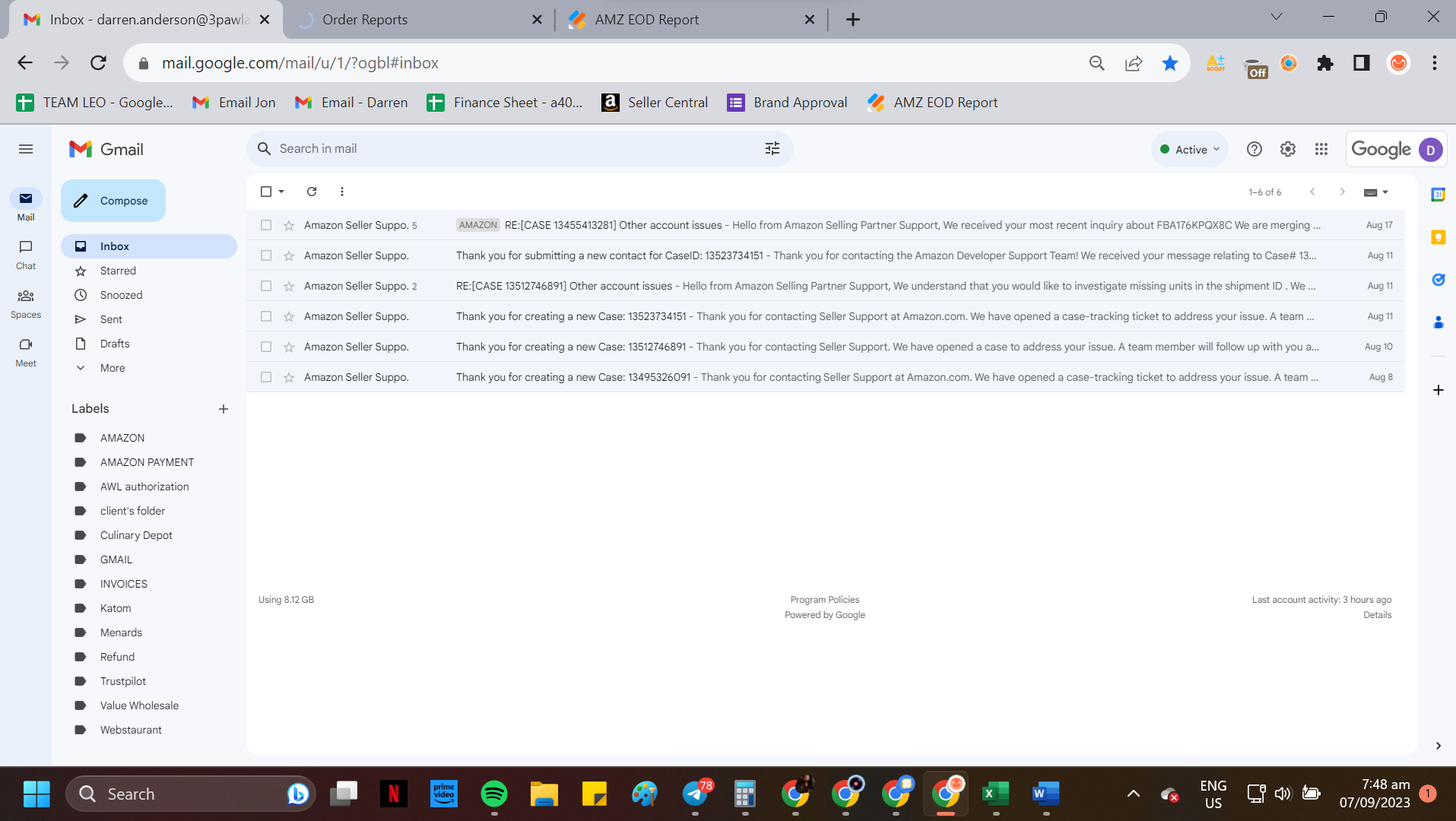Click Details link for account activity
This screenshot has width=1456, height=821.
[x=1377, y=615]
